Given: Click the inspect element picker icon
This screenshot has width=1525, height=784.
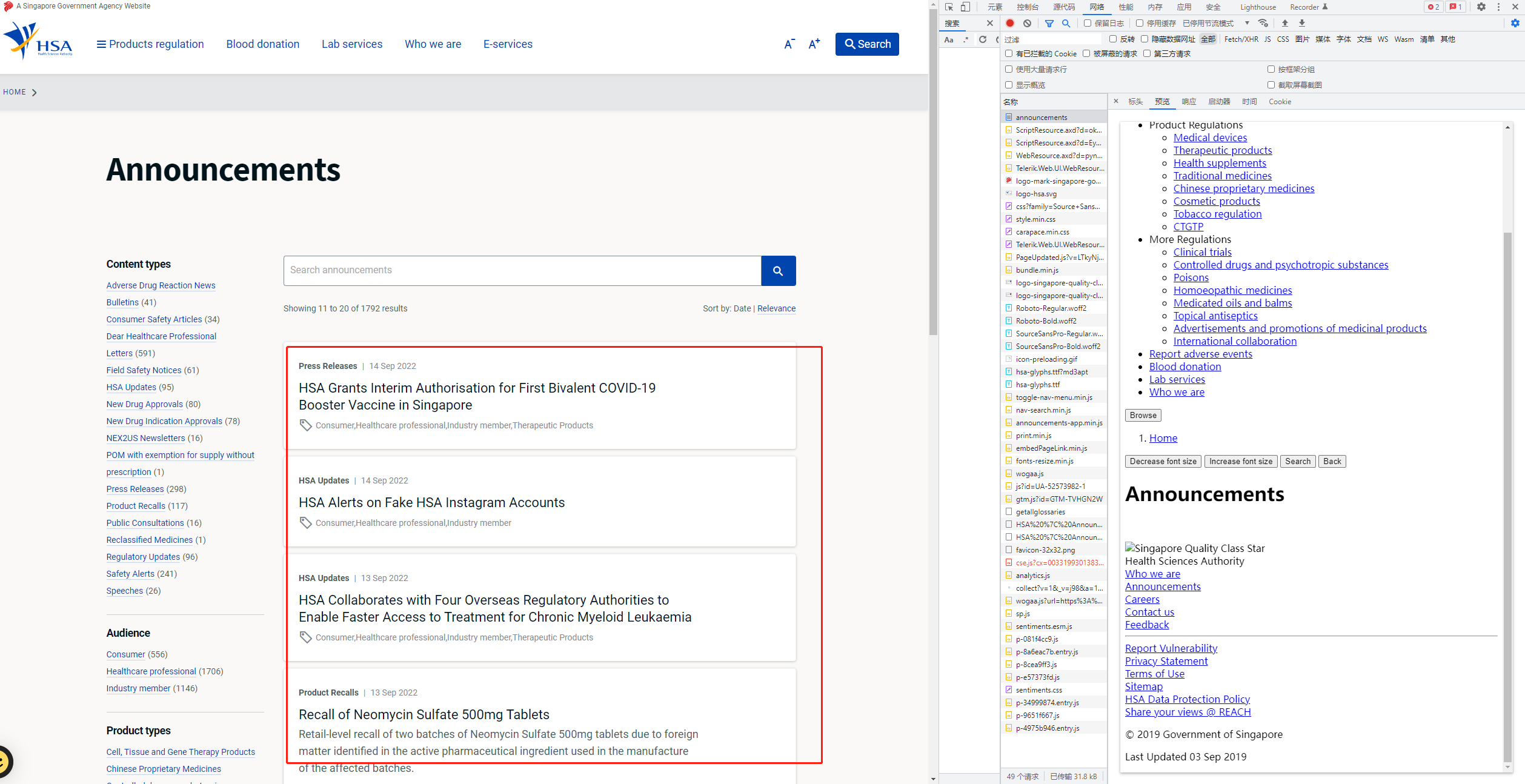Looking at the screenshot, I should click(x=949, y=7).
